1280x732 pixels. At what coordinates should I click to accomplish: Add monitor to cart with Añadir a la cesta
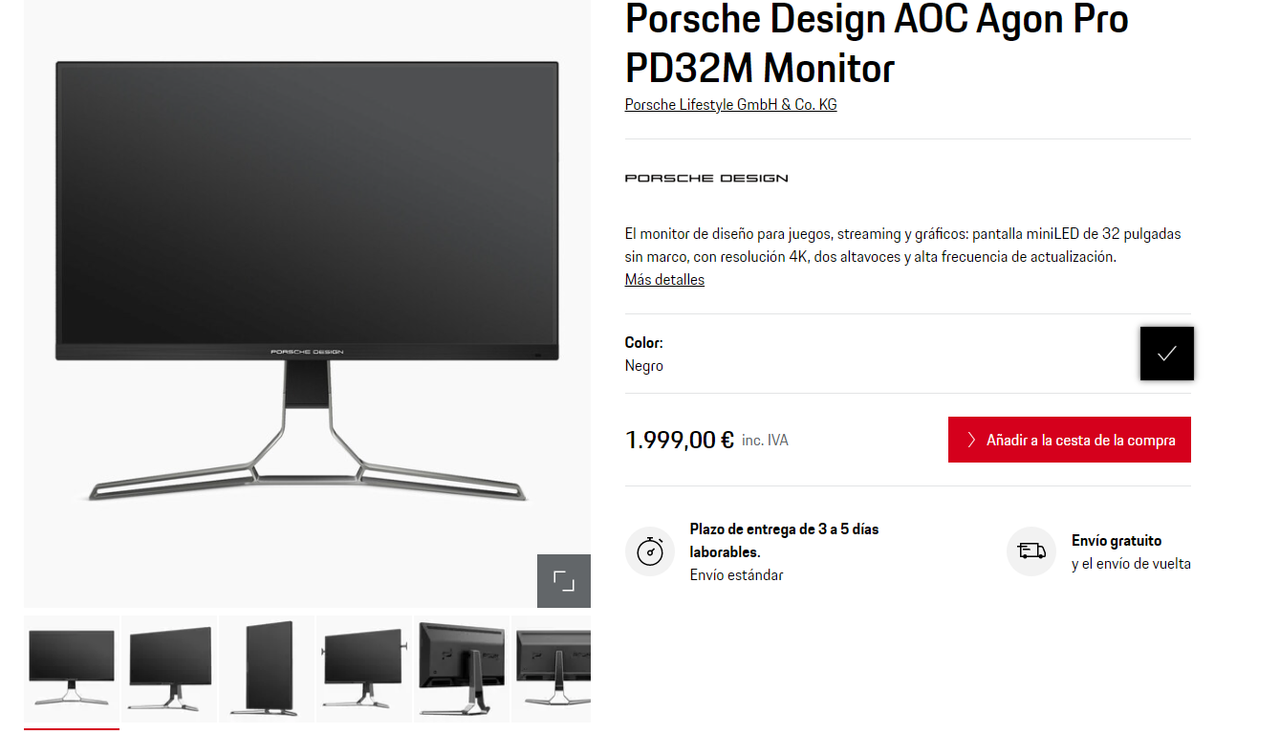click(1069, 440)
